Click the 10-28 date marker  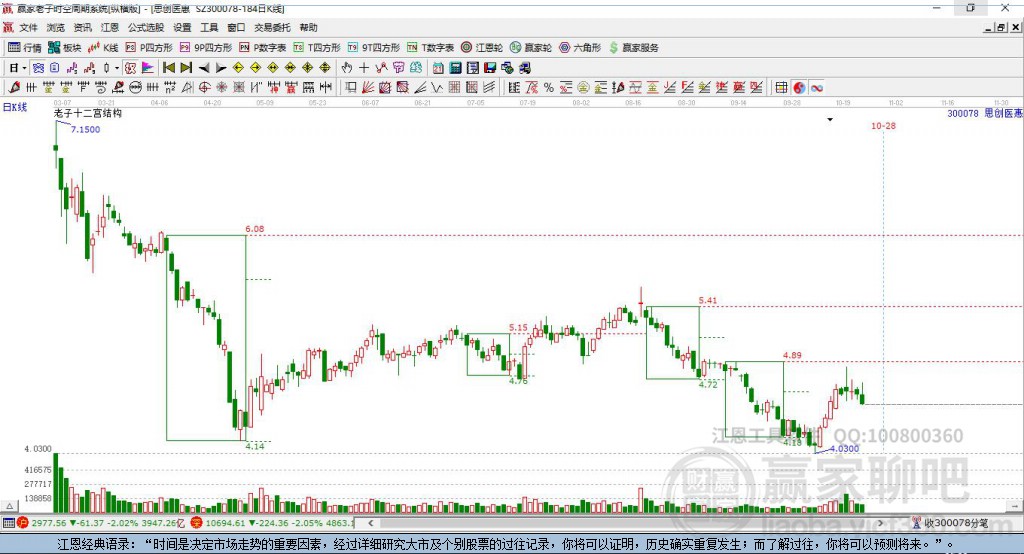[883, 125]
